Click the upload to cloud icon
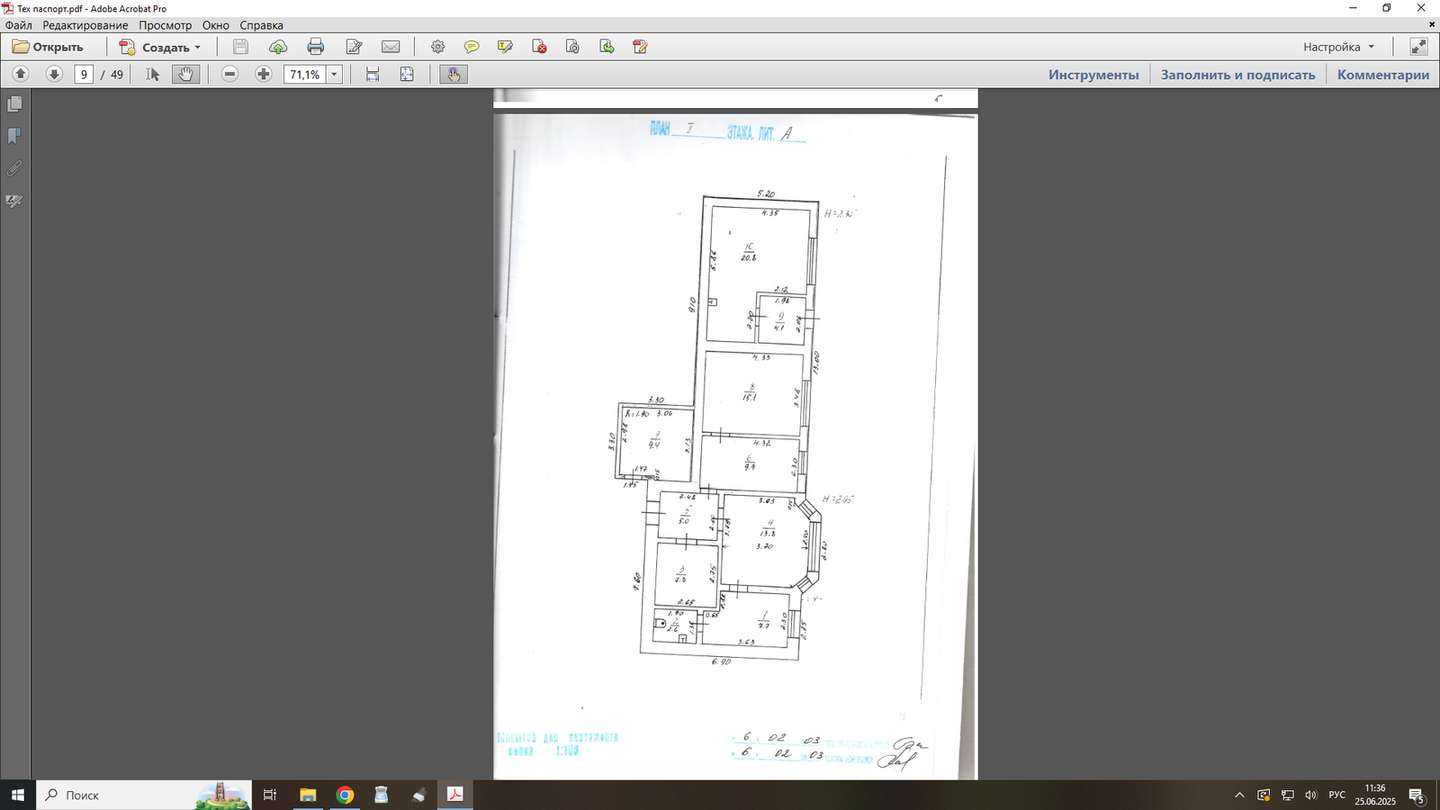 [278, 47]
